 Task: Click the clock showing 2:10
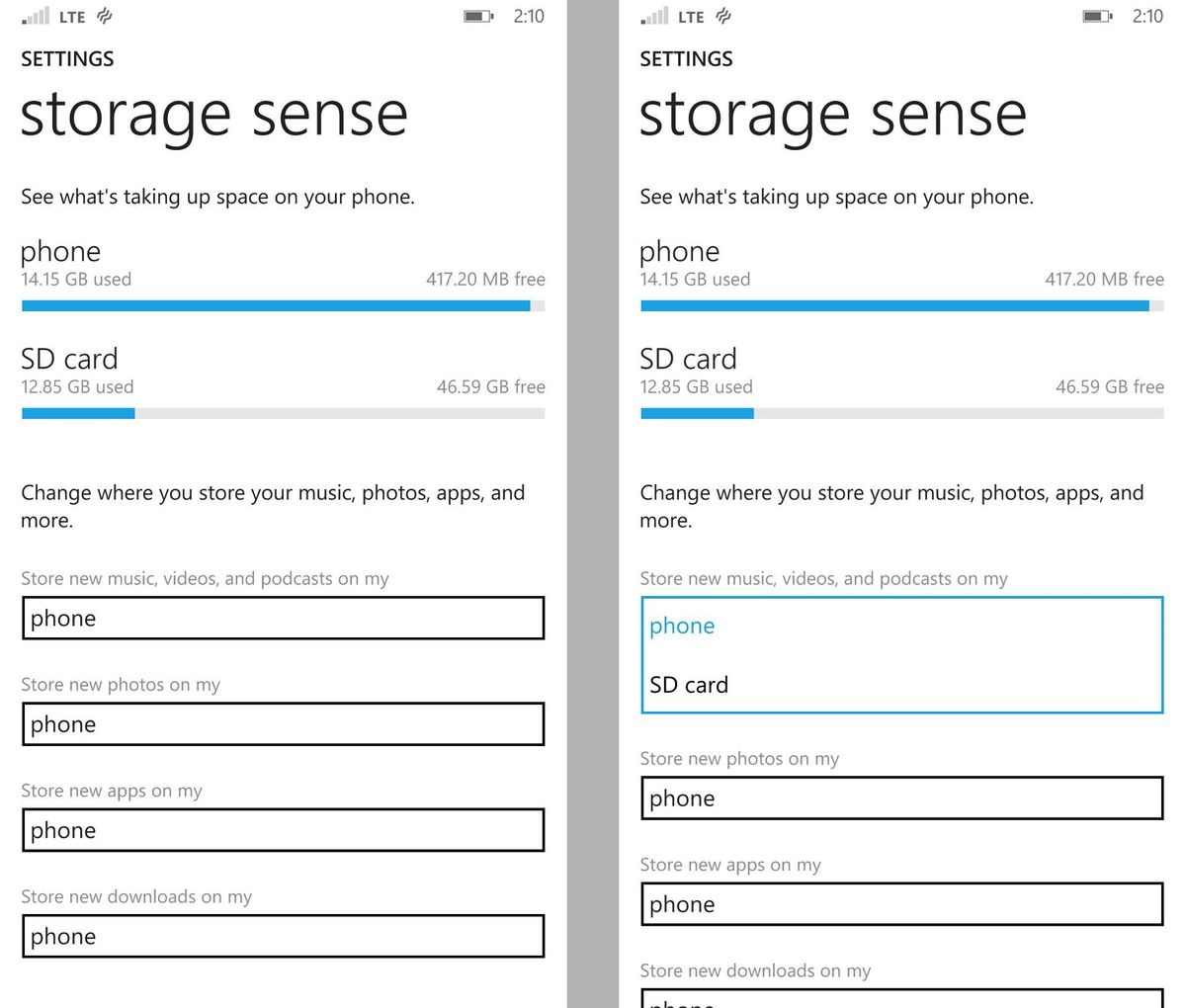[x=529, y=16]
